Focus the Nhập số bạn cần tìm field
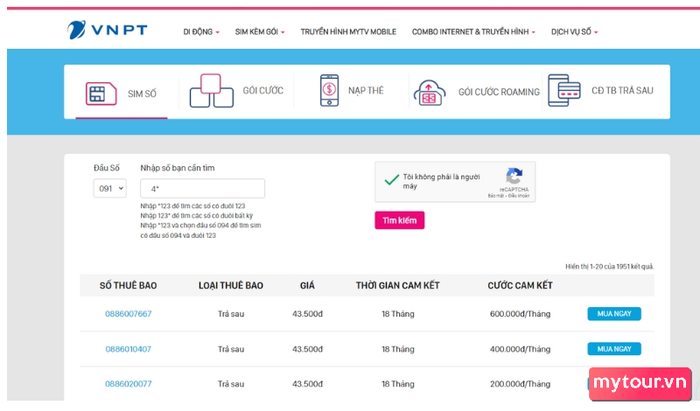Image resolution: width=700 pixels, height=411 pixels. pyautogui.click(x=202, y=188)
